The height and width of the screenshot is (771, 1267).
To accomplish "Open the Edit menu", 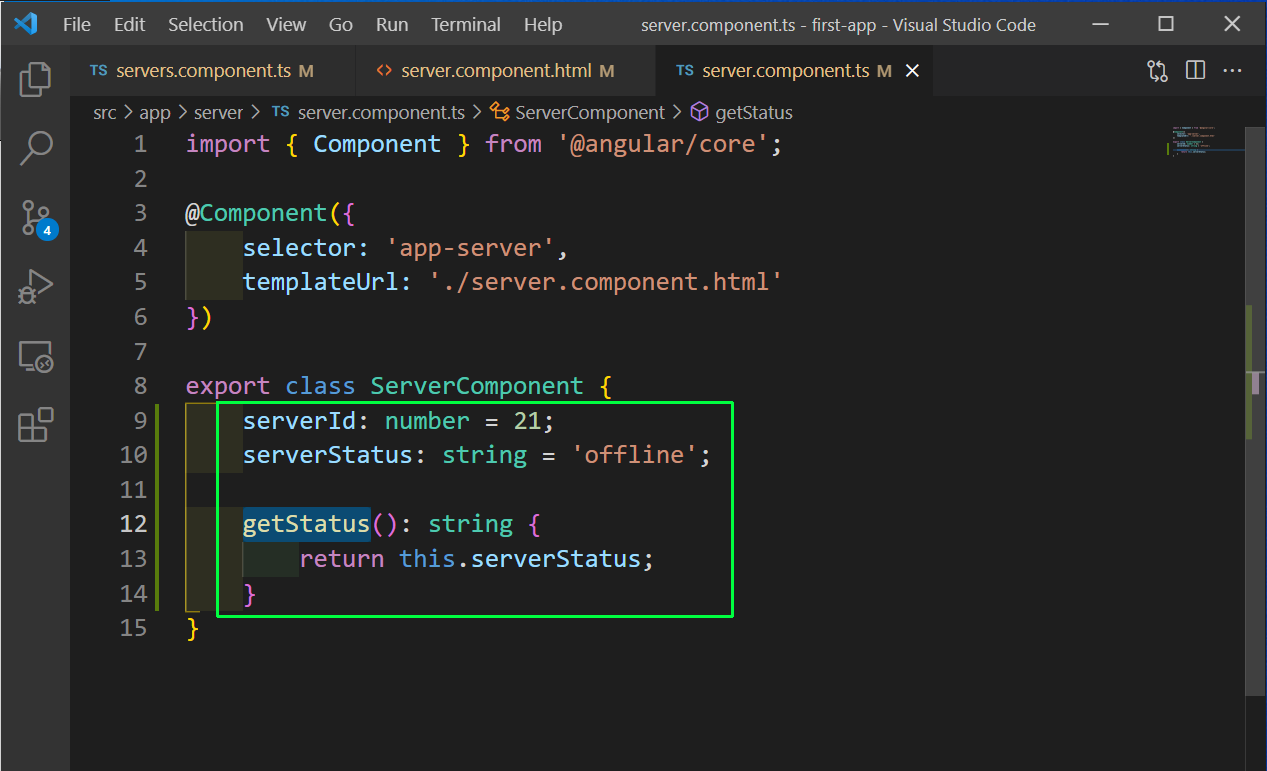I will click(x=129, y=25).
